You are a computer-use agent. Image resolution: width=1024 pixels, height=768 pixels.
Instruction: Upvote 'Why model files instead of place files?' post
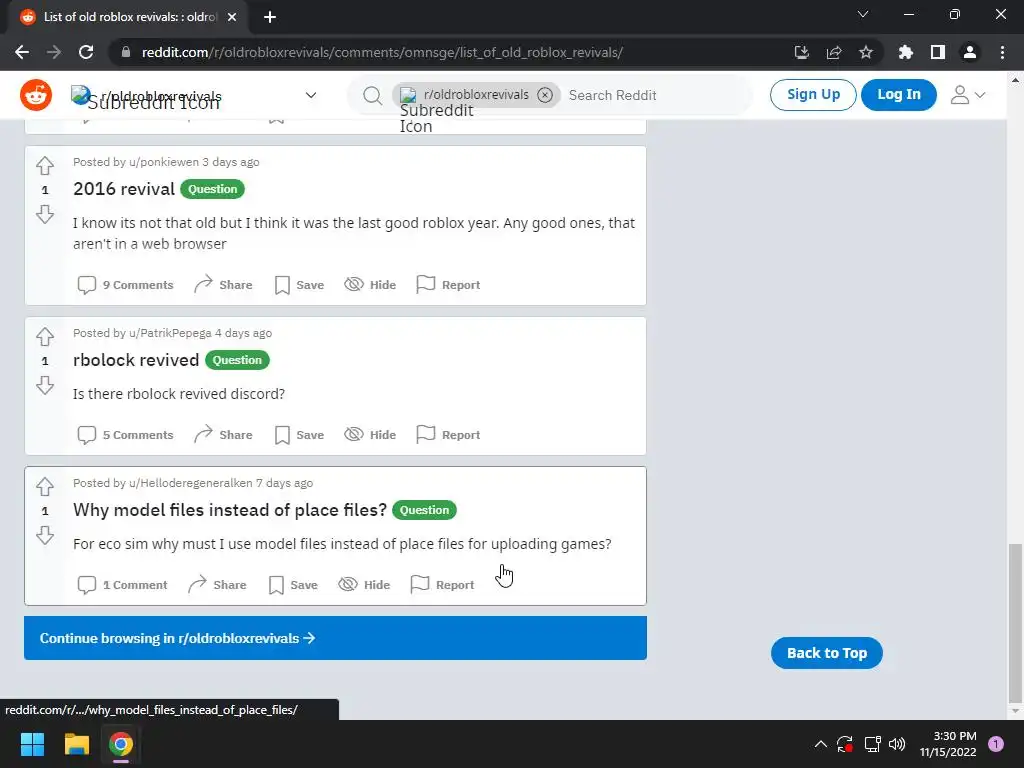tap(44, 487)
